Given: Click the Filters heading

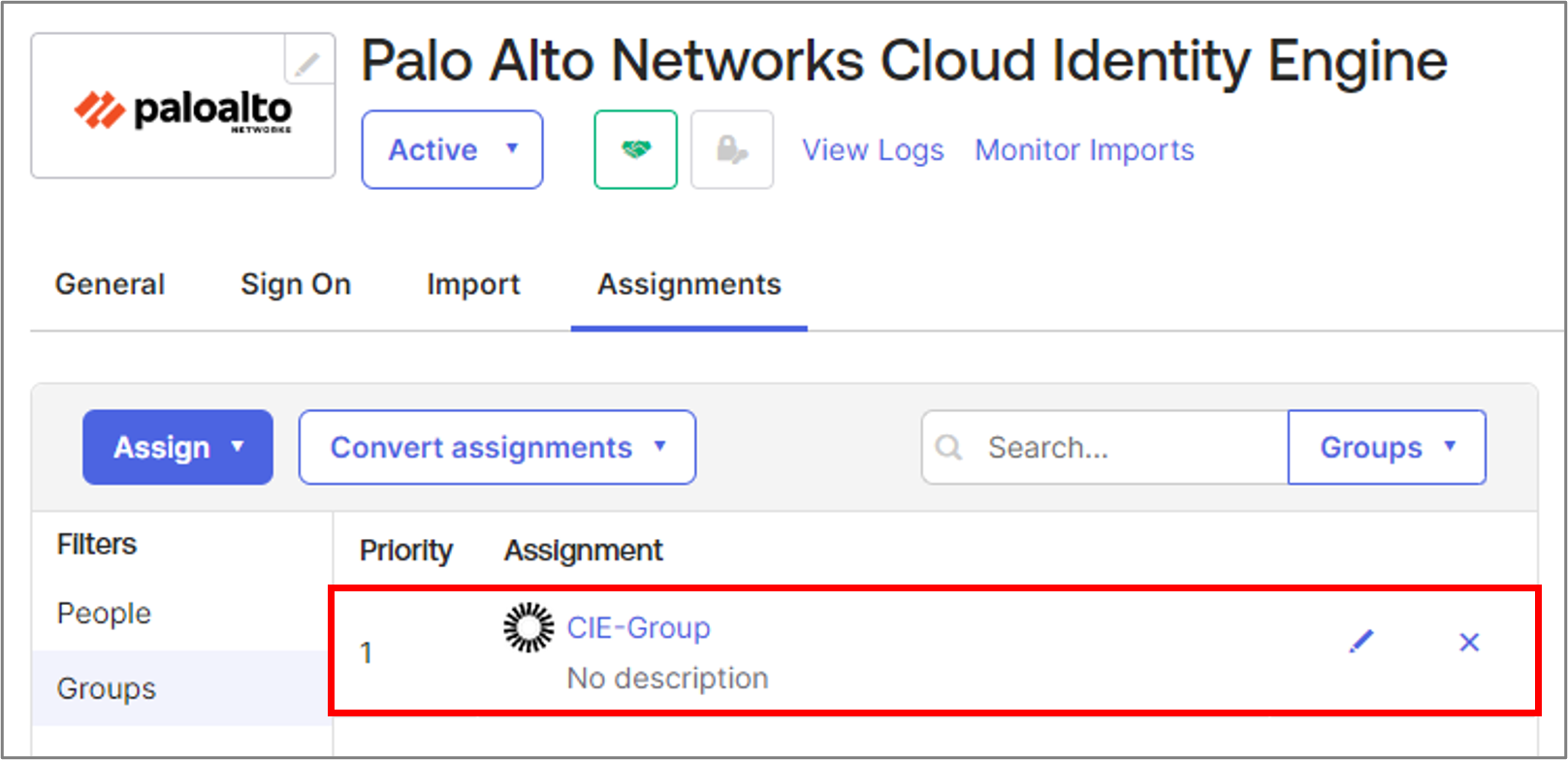Looking at the screenshot, I should pos(97,545).
